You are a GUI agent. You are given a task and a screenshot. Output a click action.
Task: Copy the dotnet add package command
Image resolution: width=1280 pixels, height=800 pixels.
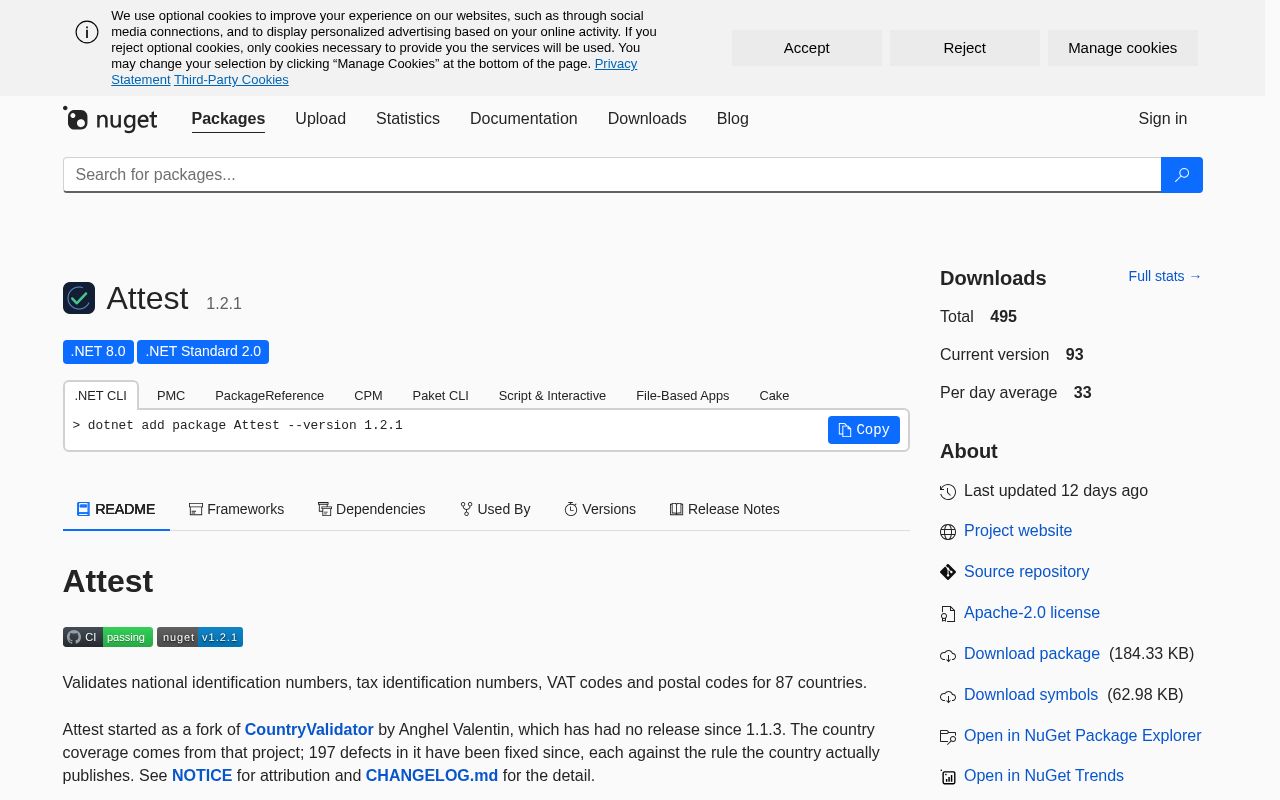pos(864,430)
